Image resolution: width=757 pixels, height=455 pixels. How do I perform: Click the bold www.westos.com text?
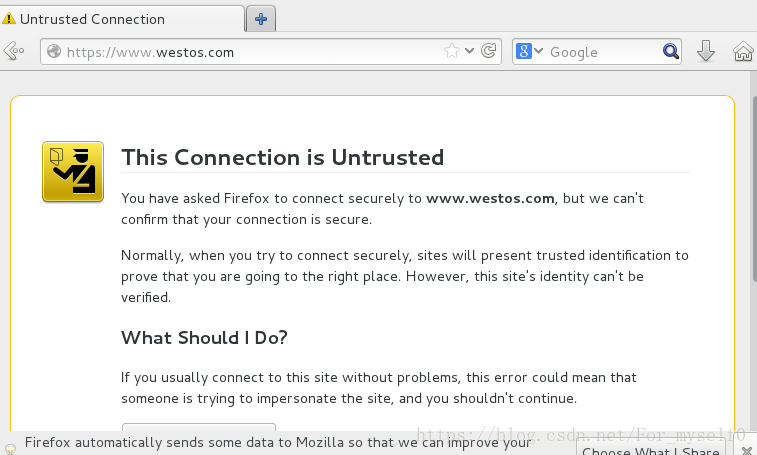[490, 199]
